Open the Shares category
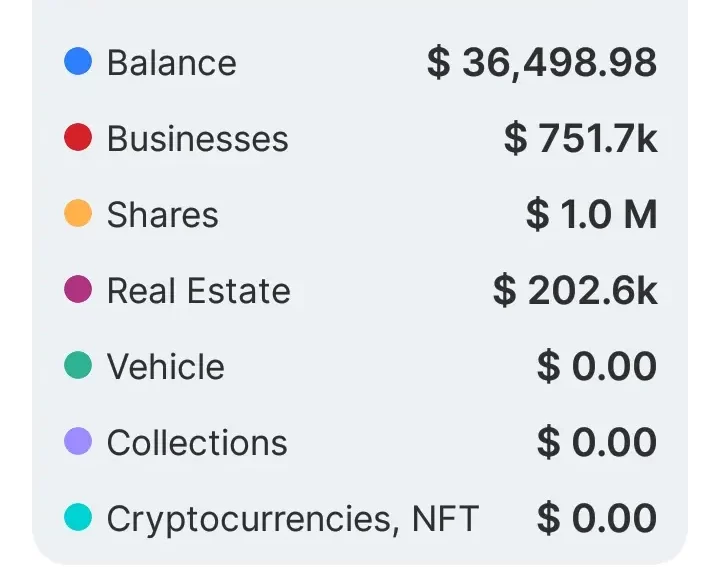The height and width of the screenshot is (570, 720). (x=162, y=215)
